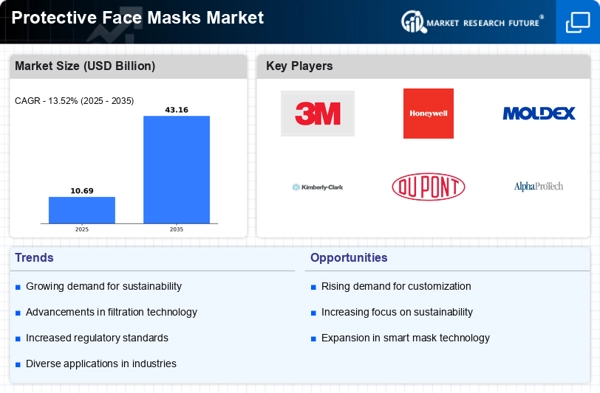Select 'Increased regulatory standards' item
This screenshot has height=393, width=600.
pos(97,338)
